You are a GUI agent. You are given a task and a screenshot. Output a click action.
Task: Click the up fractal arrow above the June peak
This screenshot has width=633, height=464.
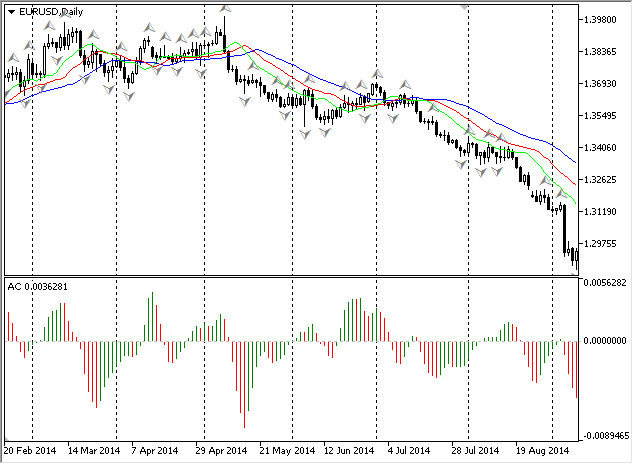[x=377, y=73]
